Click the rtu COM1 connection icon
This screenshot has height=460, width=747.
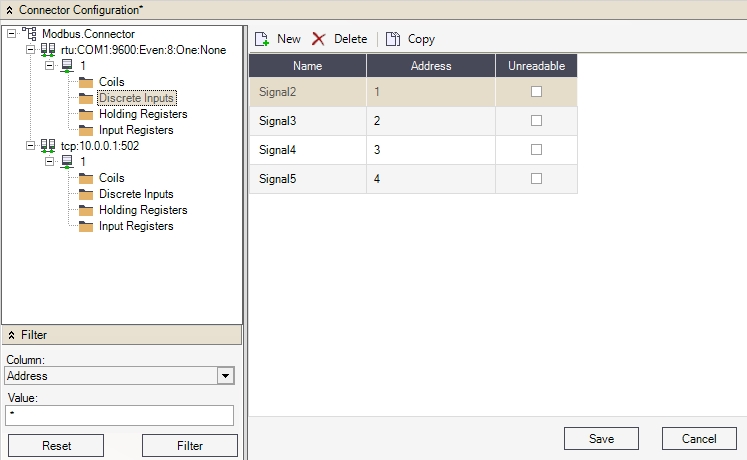[x=48, y=50]
